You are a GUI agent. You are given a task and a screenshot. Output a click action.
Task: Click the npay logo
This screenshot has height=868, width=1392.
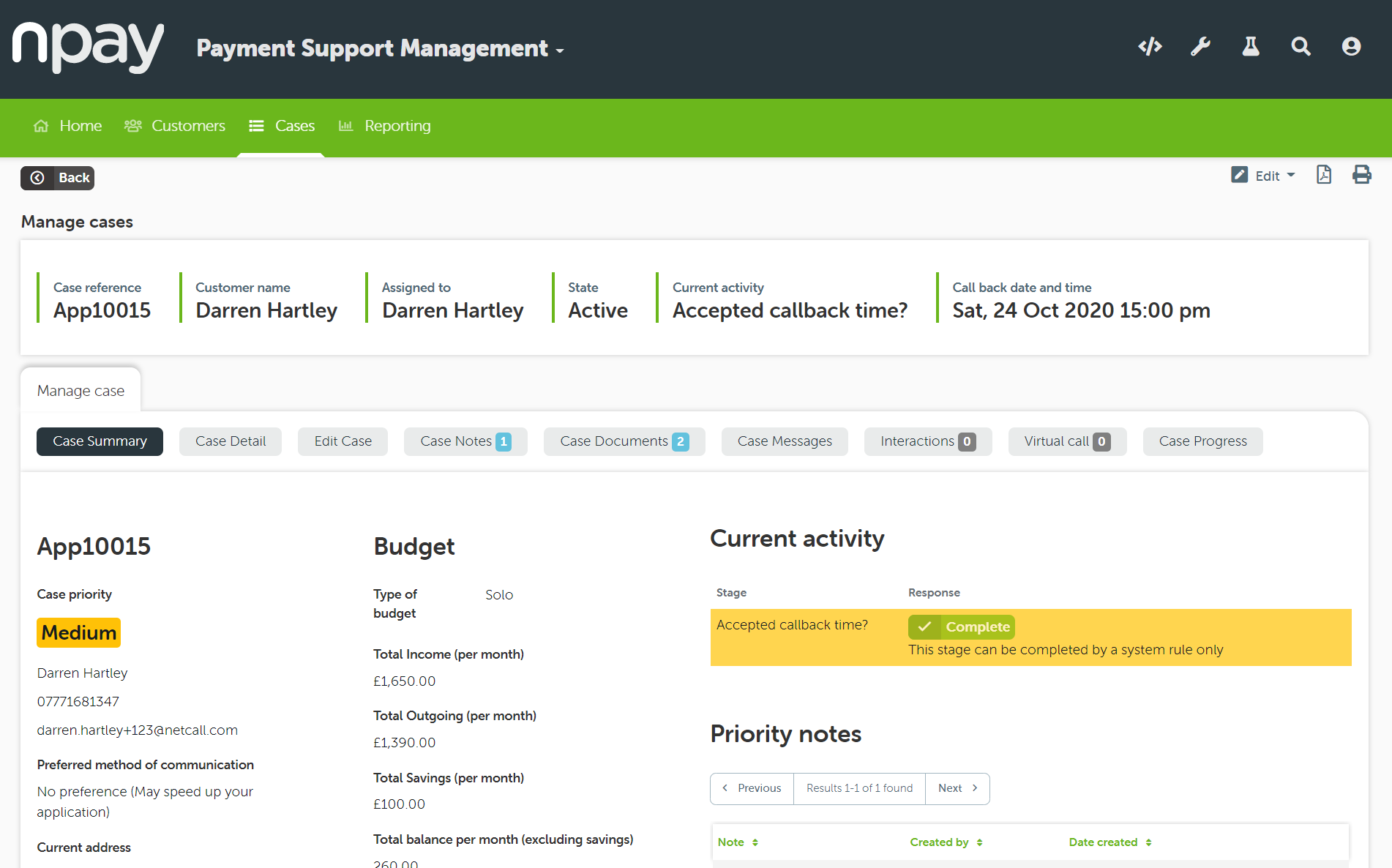pyautogui.click(x=88, y=48)
